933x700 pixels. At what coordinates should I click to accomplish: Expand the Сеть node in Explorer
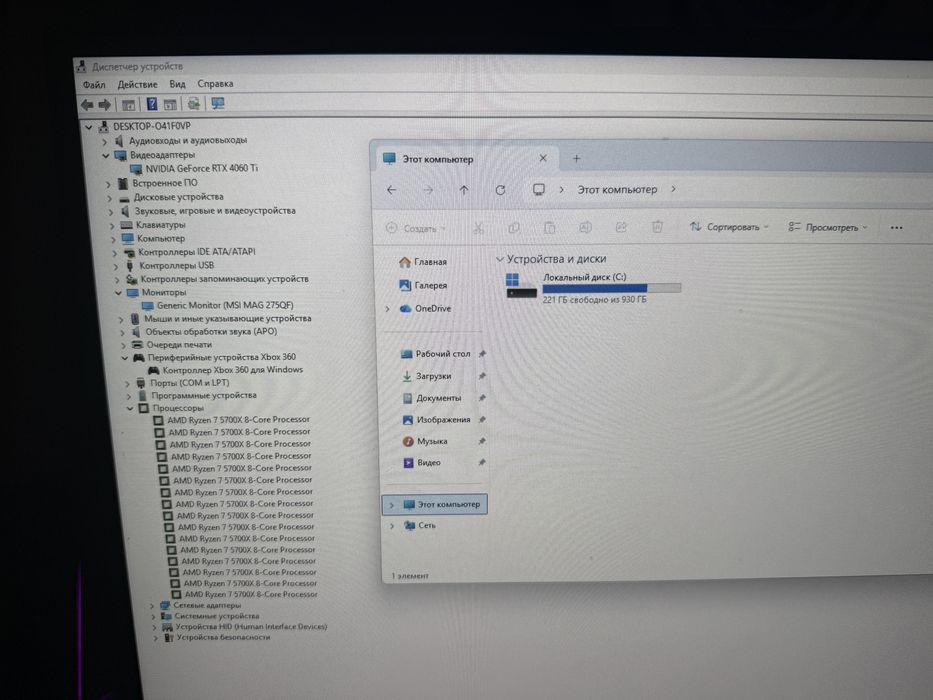[392, 526]
